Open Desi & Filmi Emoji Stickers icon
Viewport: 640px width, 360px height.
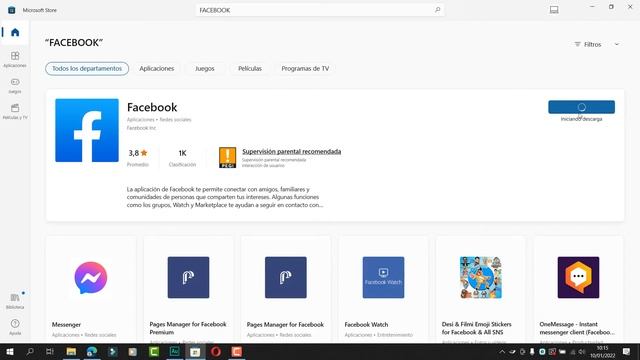pos(481,278)
